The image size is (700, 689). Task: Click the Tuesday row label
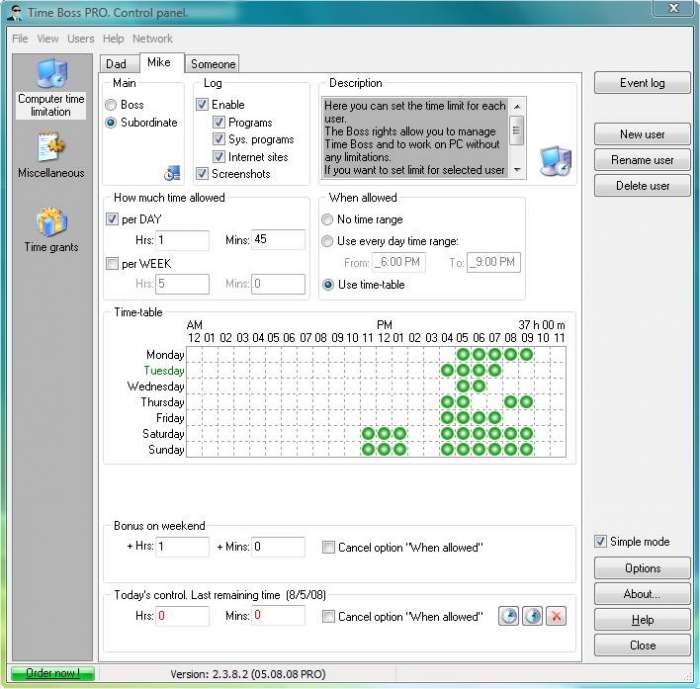[164, 371]
